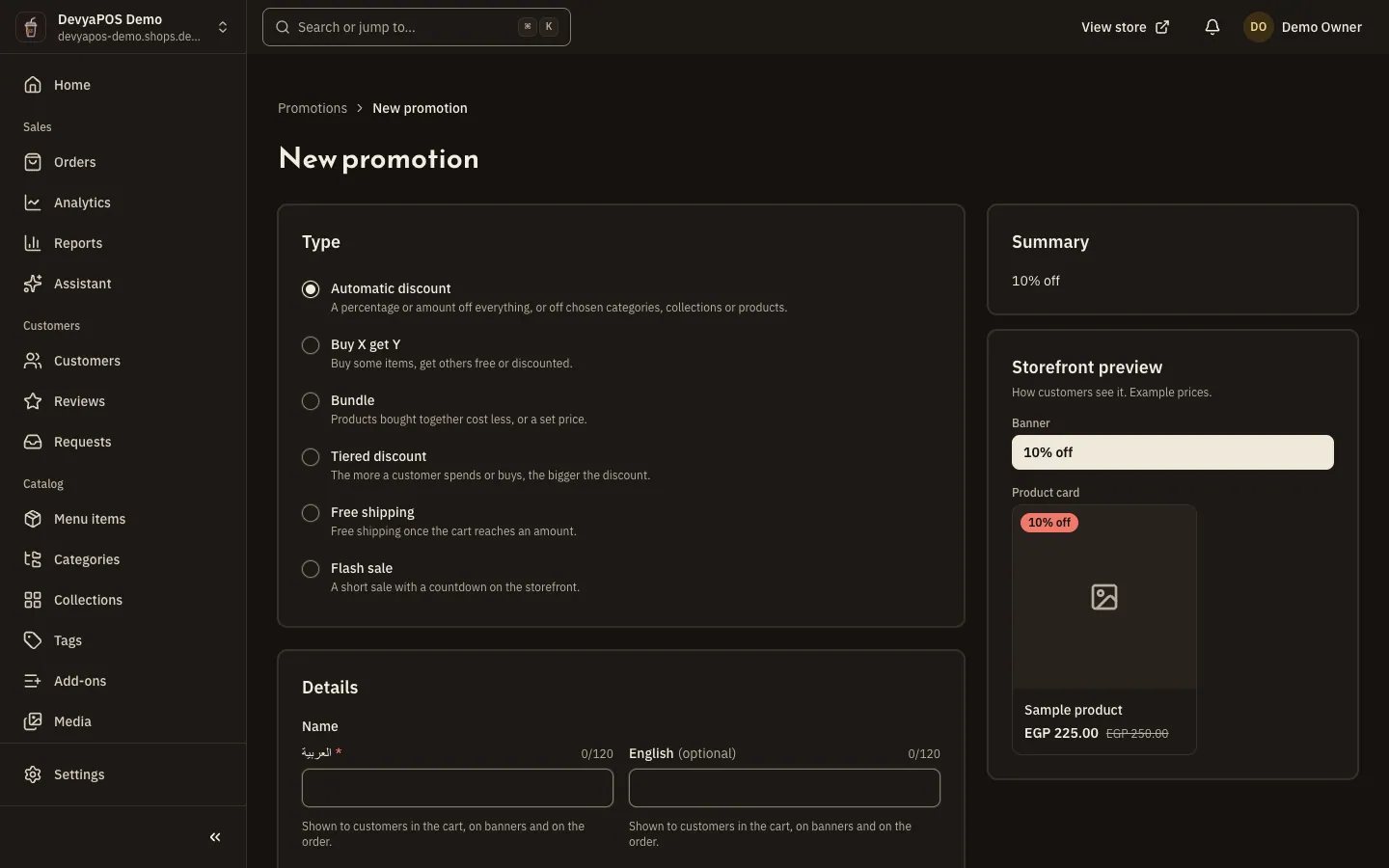This screenshot has width=1389, height=868.
Task: Open Tags via the tag icon
Action: (33, 640)
